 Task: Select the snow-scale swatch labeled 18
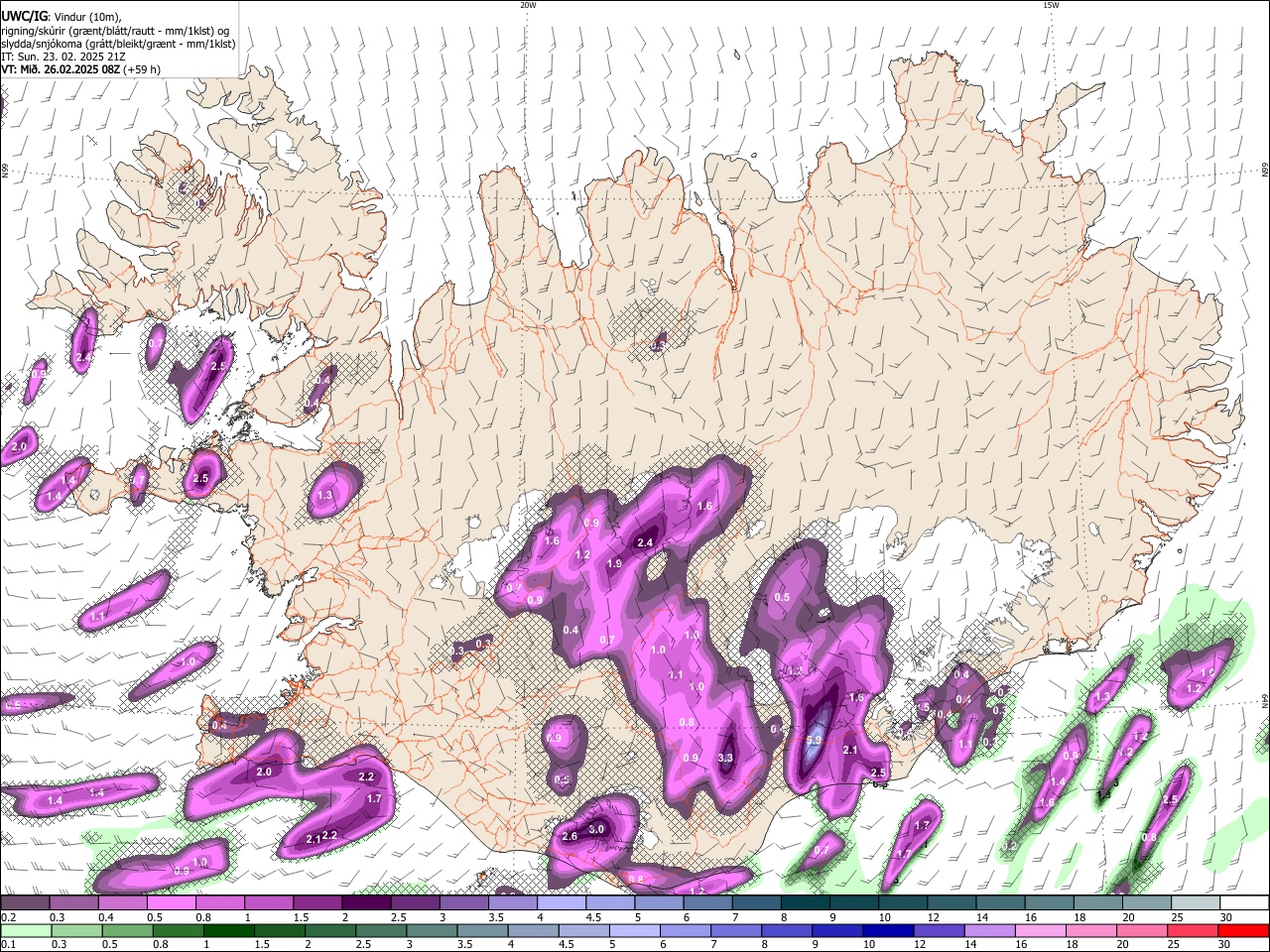[x=1097, y=903]
